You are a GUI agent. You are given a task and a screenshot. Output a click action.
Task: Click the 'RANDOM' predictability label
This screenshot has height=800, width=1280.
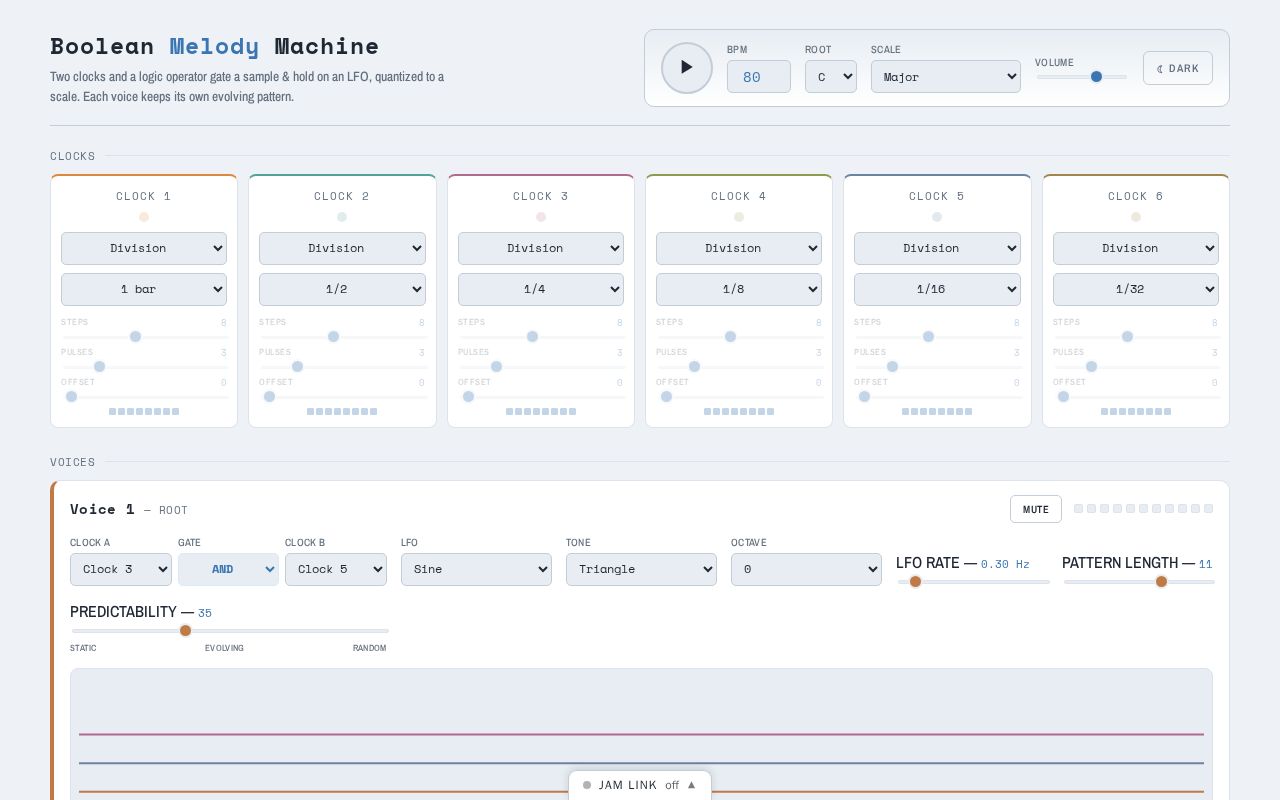coord(369,648)
